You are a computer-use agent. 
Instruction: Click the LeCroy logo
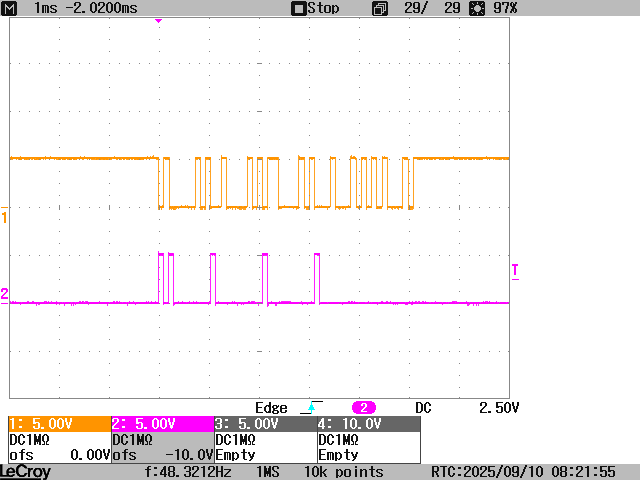pos(25,472)
